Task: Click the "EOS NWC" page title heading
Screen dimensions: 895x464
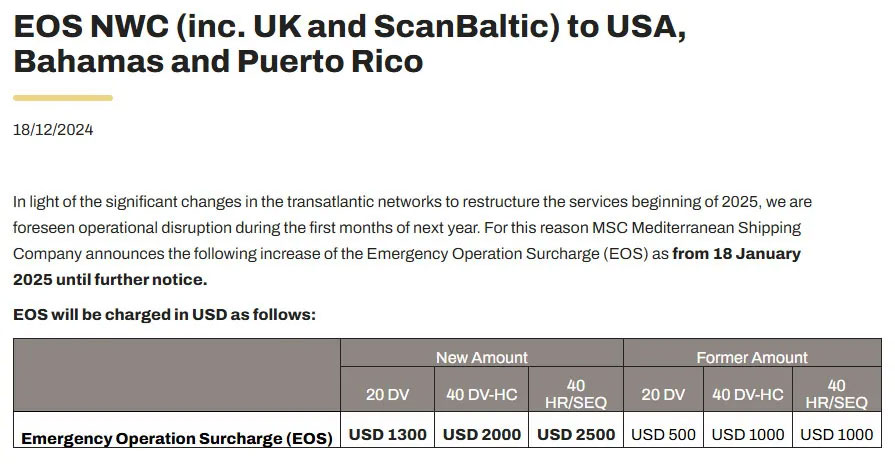Action: 349,44
